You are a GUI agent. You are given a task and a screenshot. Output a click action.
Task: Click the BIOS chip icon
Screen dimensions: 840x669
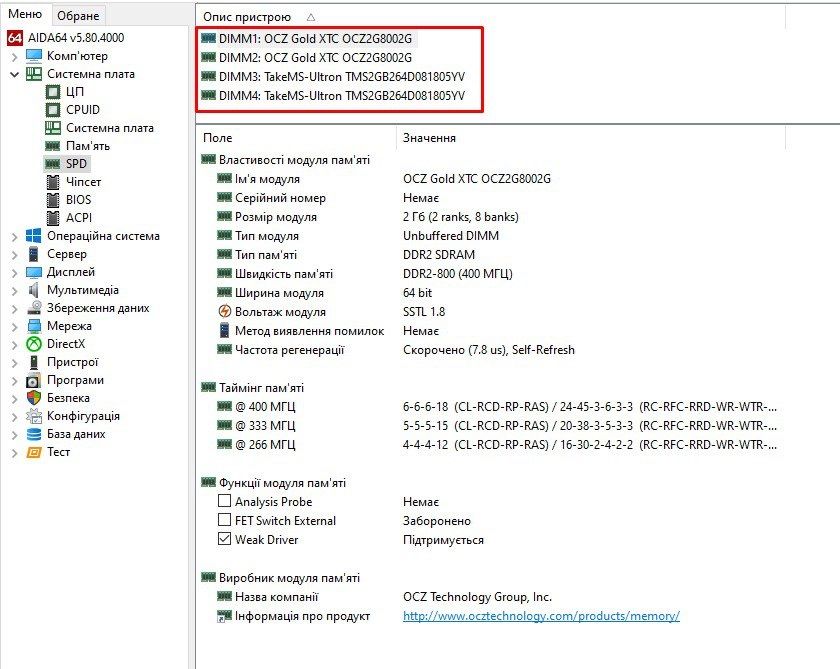click(x=52, y=200)
